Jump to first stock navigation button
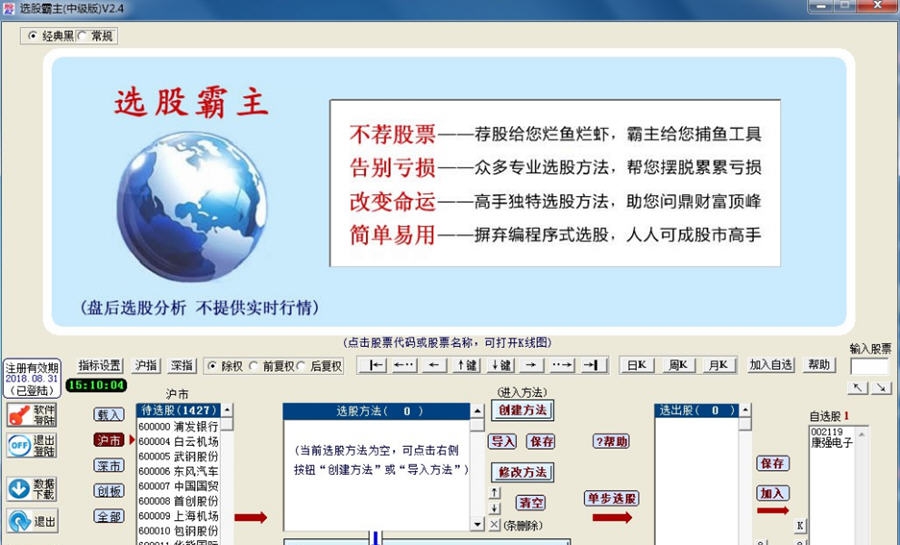The image size is (900, 545). [375, 365]
